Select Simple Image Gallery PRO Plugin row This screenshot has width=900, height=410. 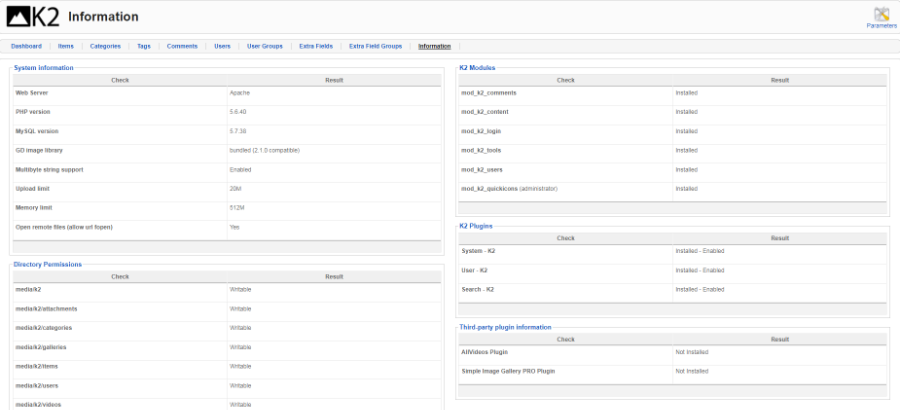[673, 372]
